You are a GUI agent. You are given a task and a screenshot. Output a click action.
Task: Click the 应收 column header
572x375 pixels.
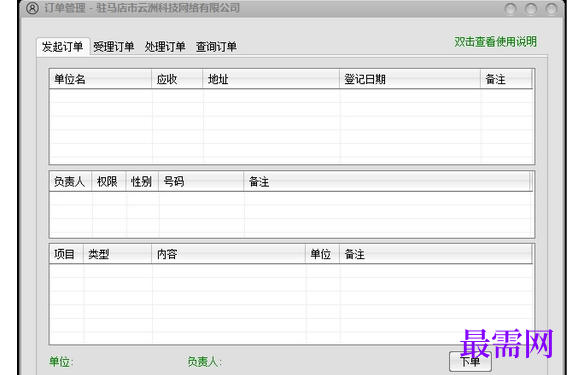coord(177,79)
